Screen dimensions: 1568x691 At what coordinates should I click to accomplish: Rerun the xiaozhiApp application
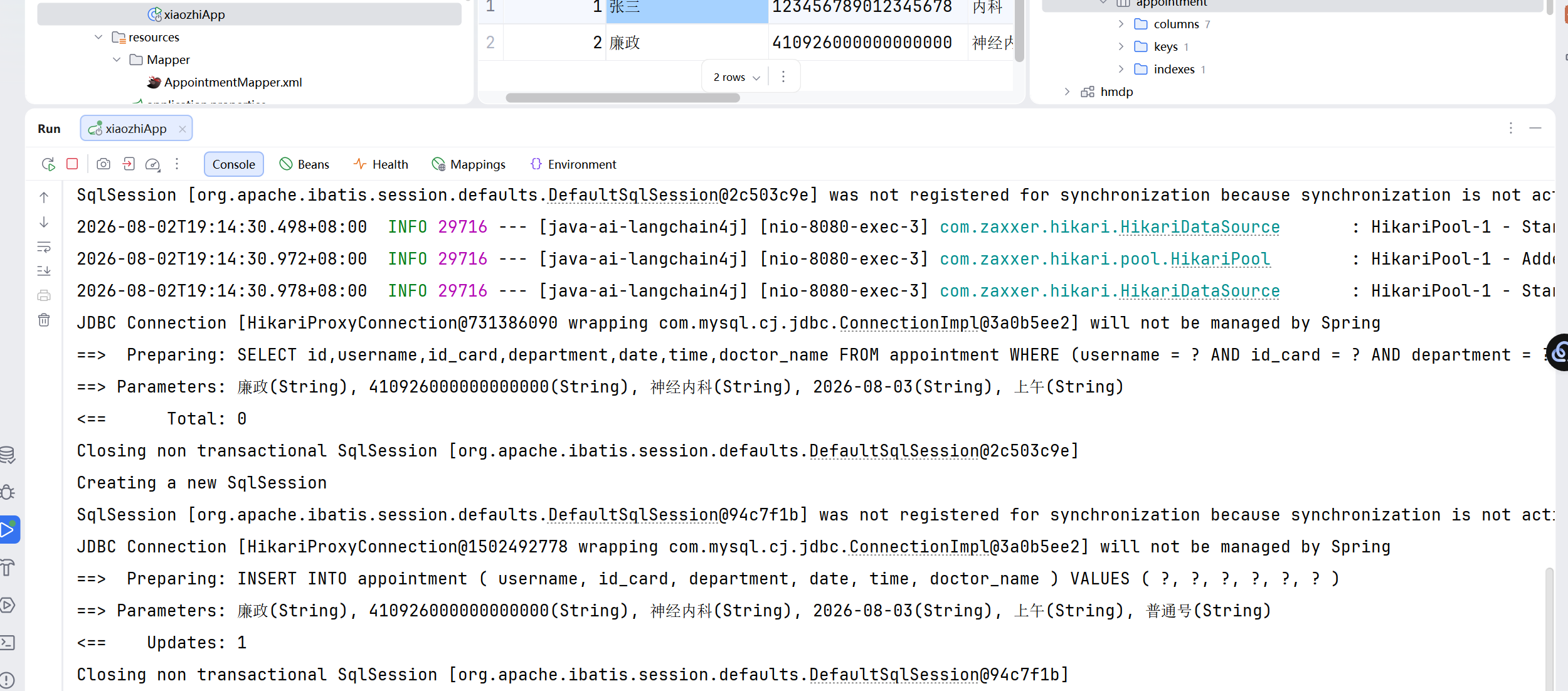point(48,164)
